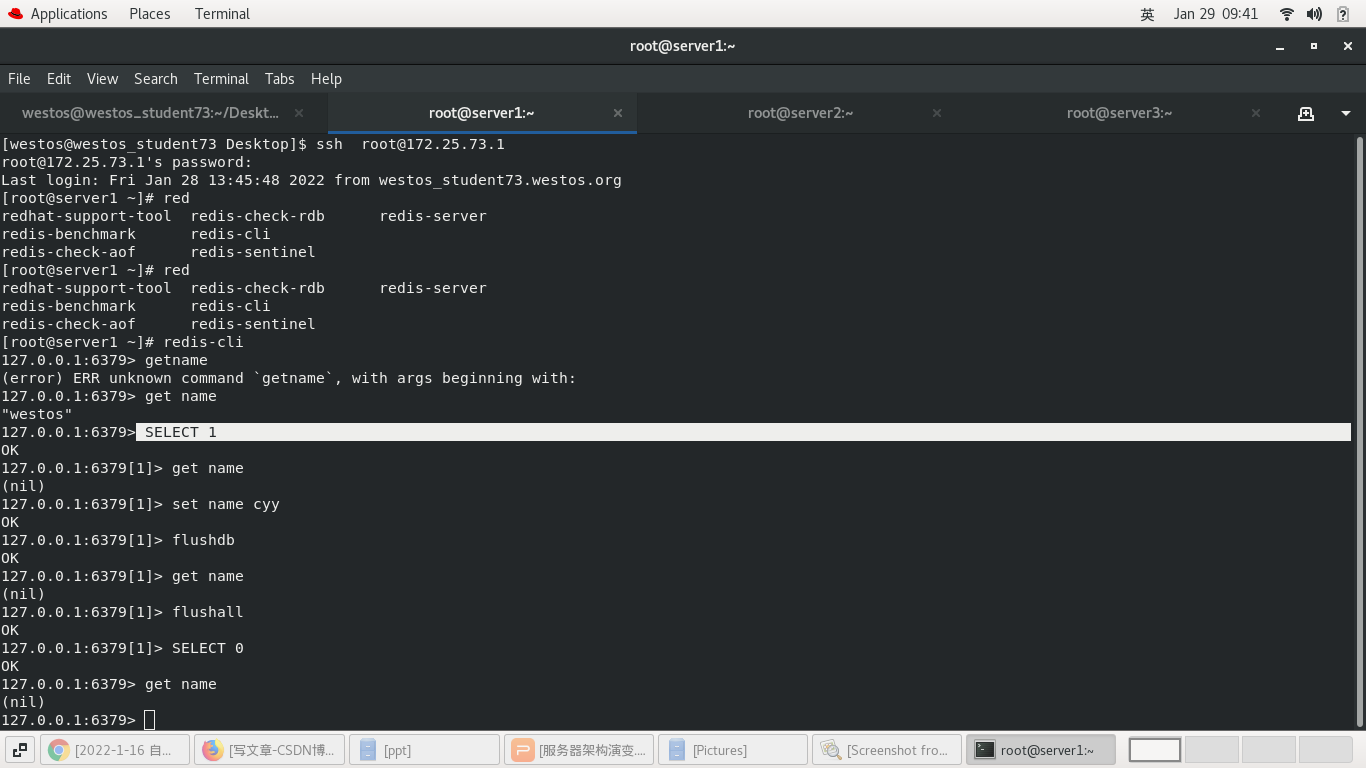Click the new tab icon button

1306,113
